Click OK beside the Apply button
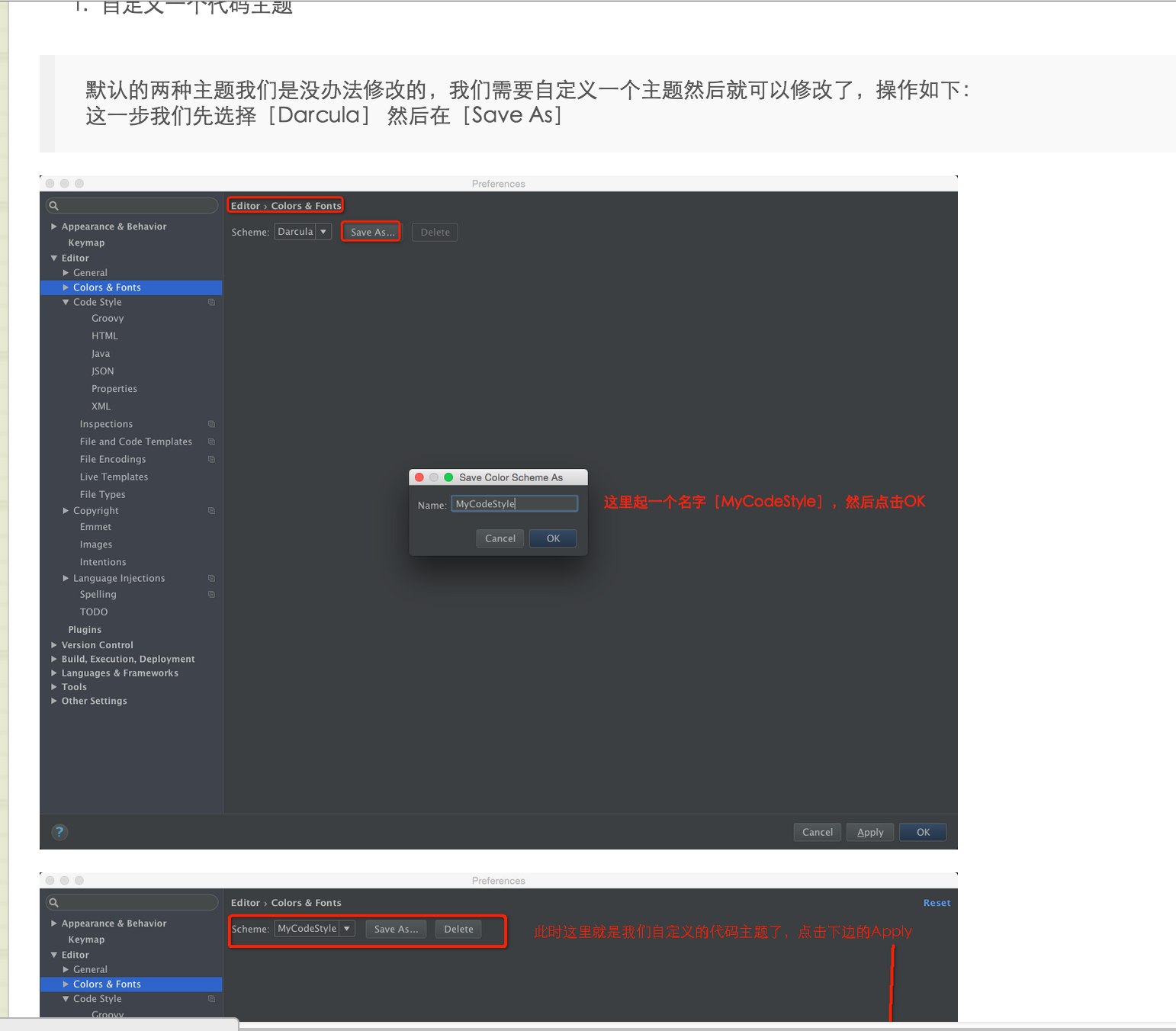 coord(923,832)
